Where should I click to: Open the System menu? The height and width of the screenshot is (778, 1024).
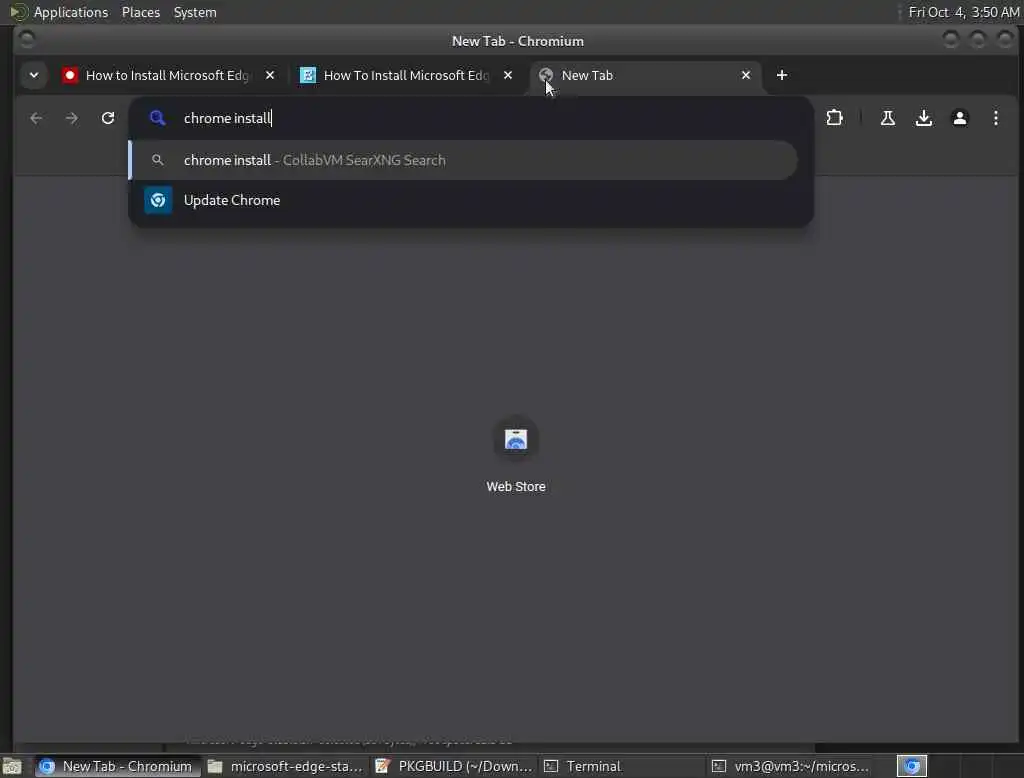[195, 12]
